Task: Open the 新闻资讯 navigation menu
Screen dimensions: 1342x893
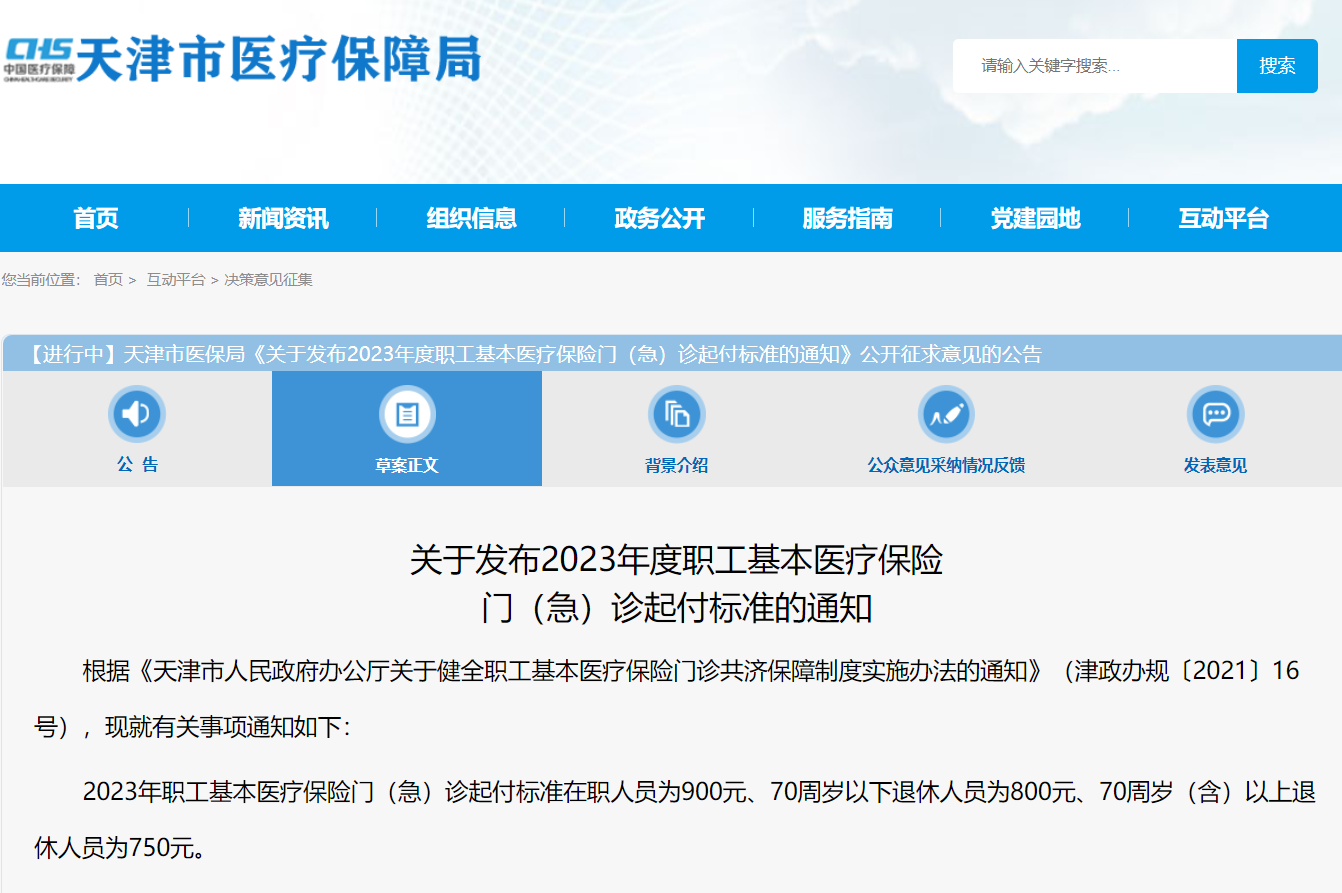Action: [x=283, y=218]
